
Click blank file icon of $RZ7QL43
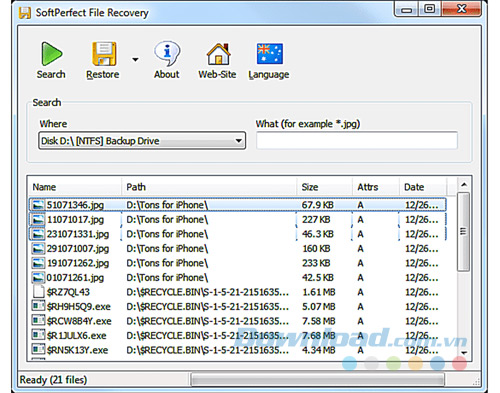(39, 291)
